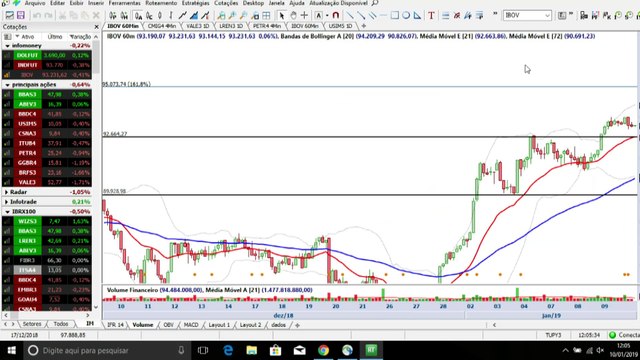The width and height of the screenshot is (640, 360).
Task: Select the arrow pointer cursor tool
Action: [281, 16]
